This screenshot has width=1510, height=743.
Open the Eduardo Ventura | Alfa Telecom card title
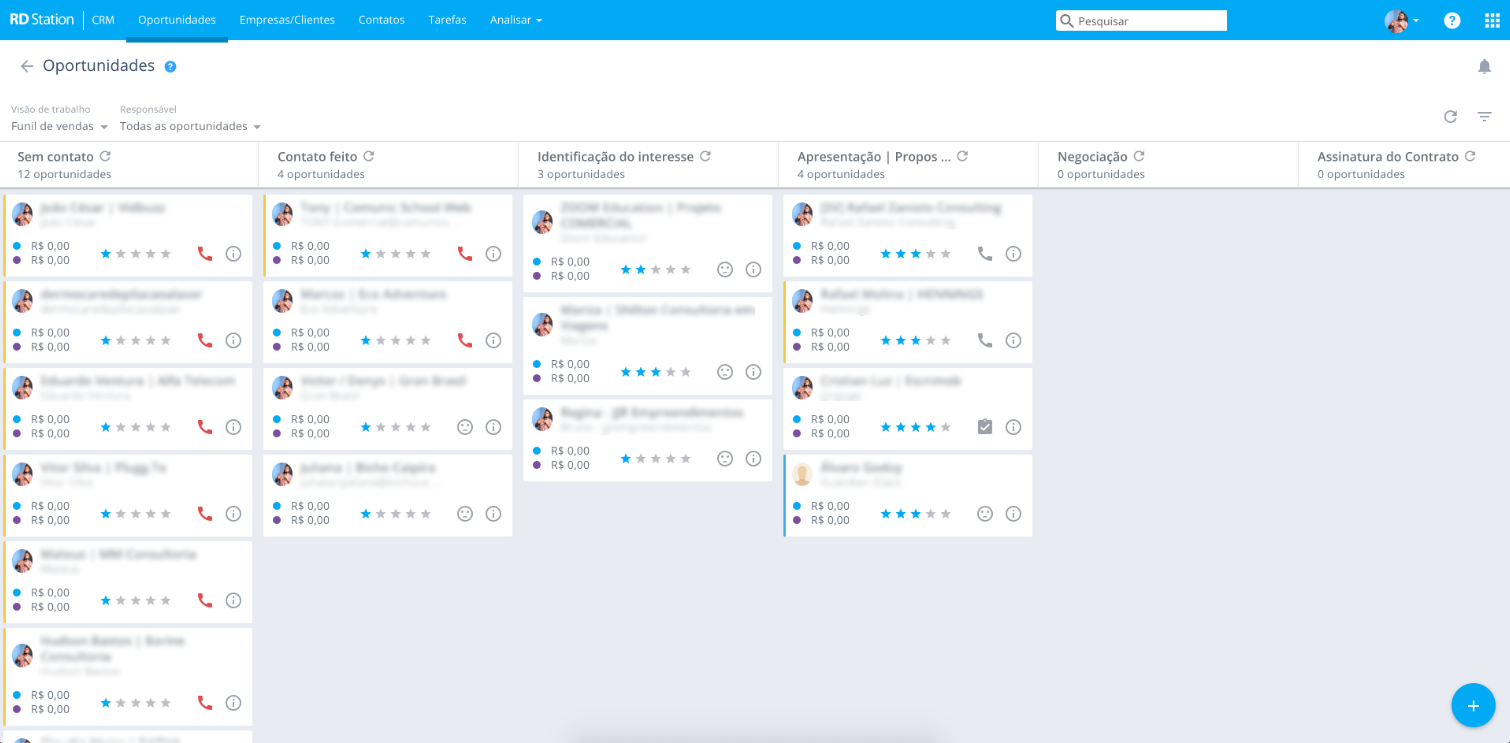138,381
